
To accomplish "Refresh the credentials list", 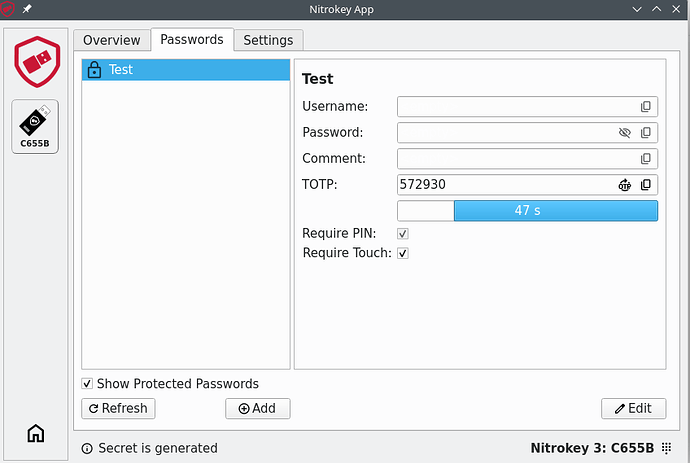I will click(x=118, y=408).
